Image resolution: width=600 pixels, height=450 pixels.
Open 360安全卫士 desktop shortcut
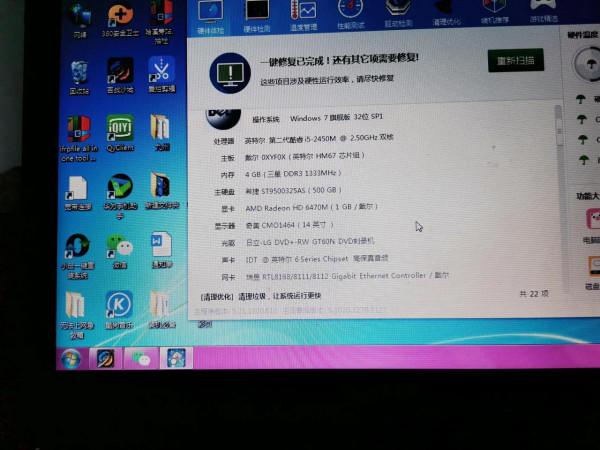pyautogui.click(x=120, y=20)
